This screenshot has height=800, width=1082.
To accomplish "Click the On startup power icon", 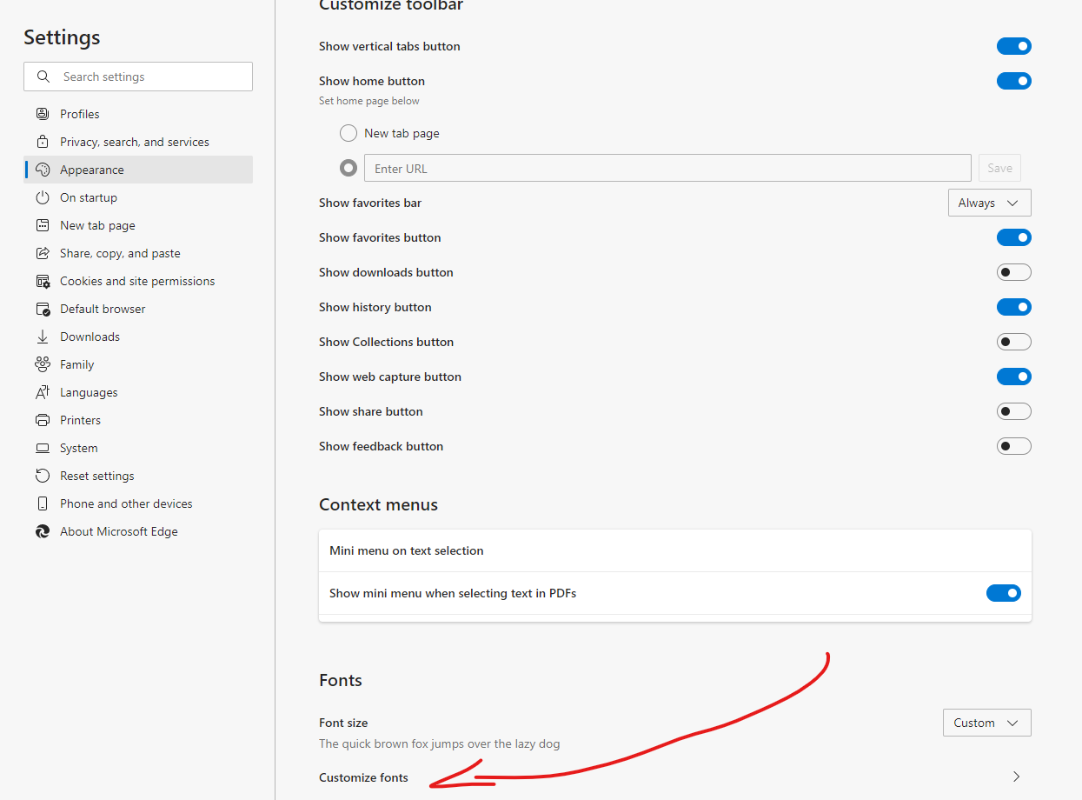I will click(42, 198).
